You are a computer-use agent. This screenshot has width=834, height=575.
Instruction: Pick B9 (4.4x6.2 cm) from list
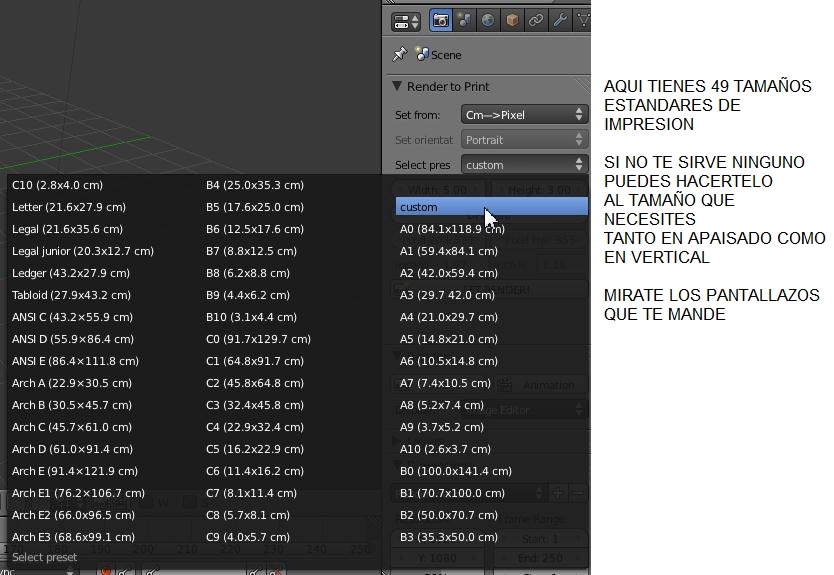248,295
